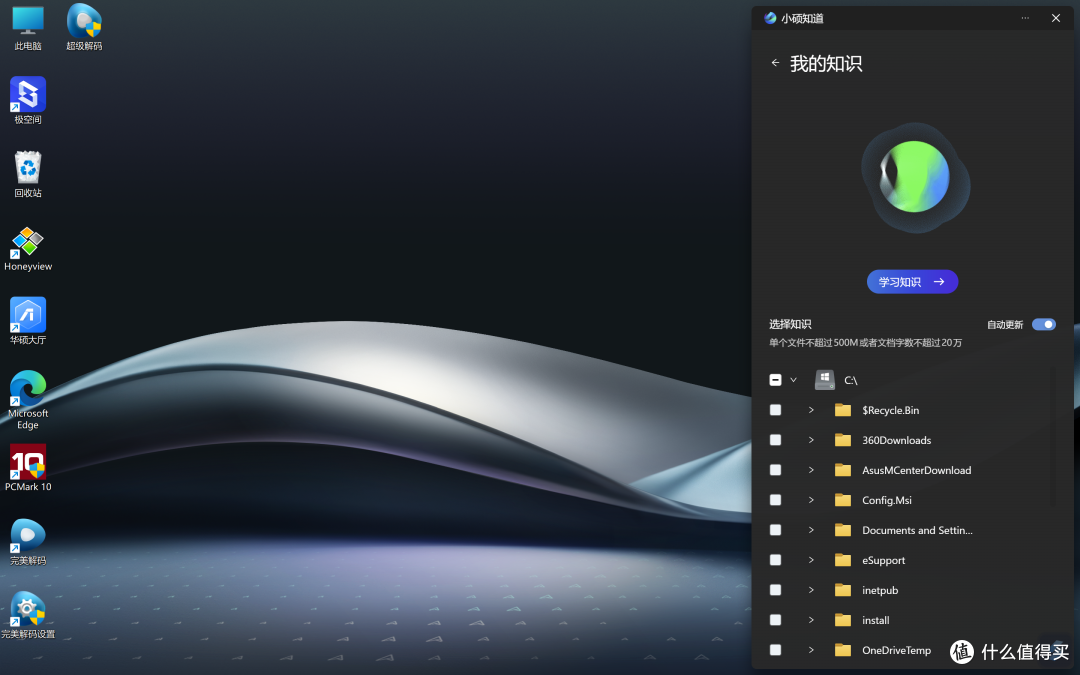Click the Documents and Settings folder icon
1080x675 pixels.
pos(842,530)
